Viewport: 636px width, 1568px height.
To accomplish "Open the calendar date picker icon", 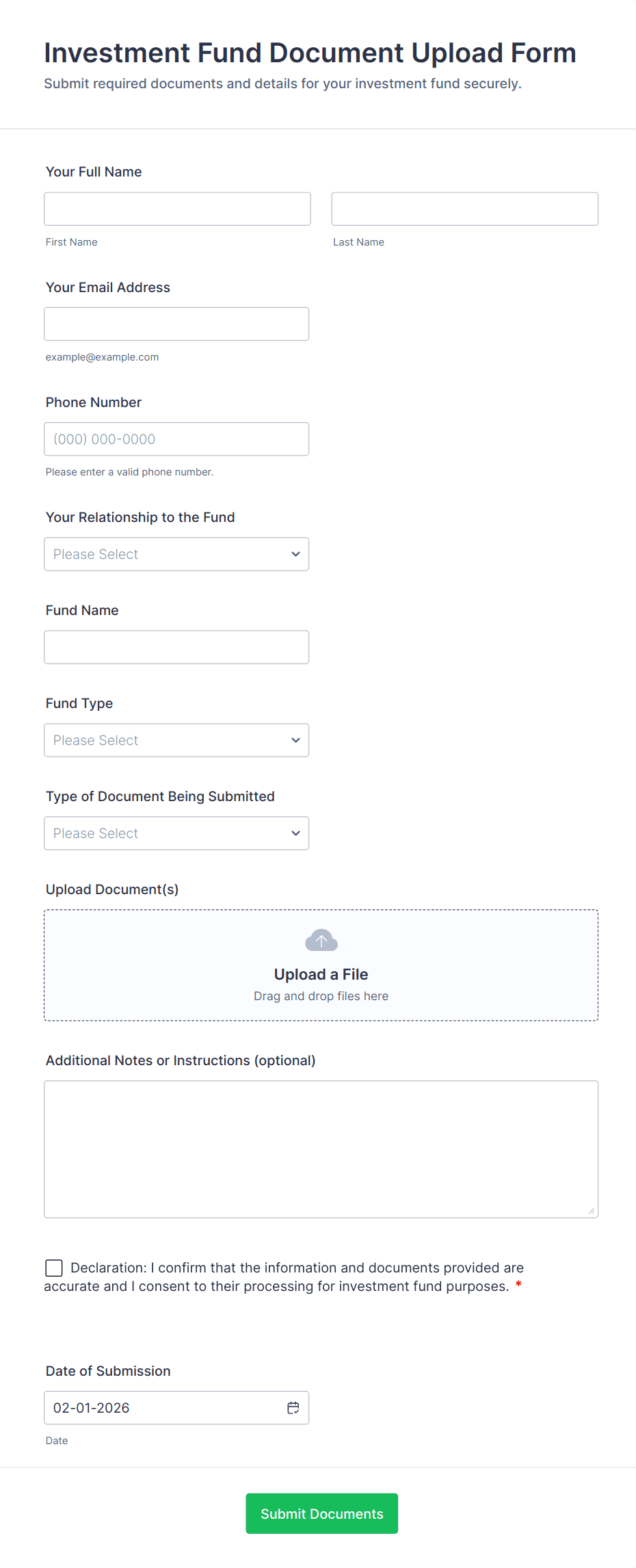I will (x=293, y=1408).
